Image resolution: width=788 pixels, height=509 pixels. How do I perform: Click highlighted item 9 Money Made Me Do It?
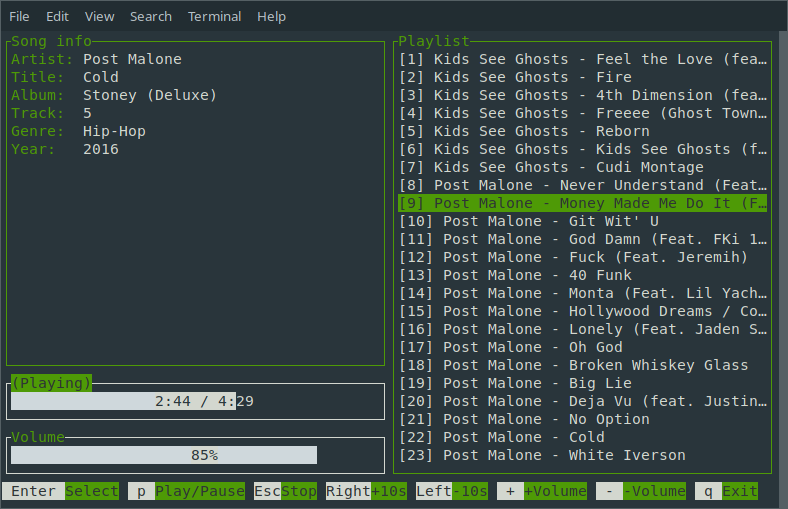click(583, 203)
